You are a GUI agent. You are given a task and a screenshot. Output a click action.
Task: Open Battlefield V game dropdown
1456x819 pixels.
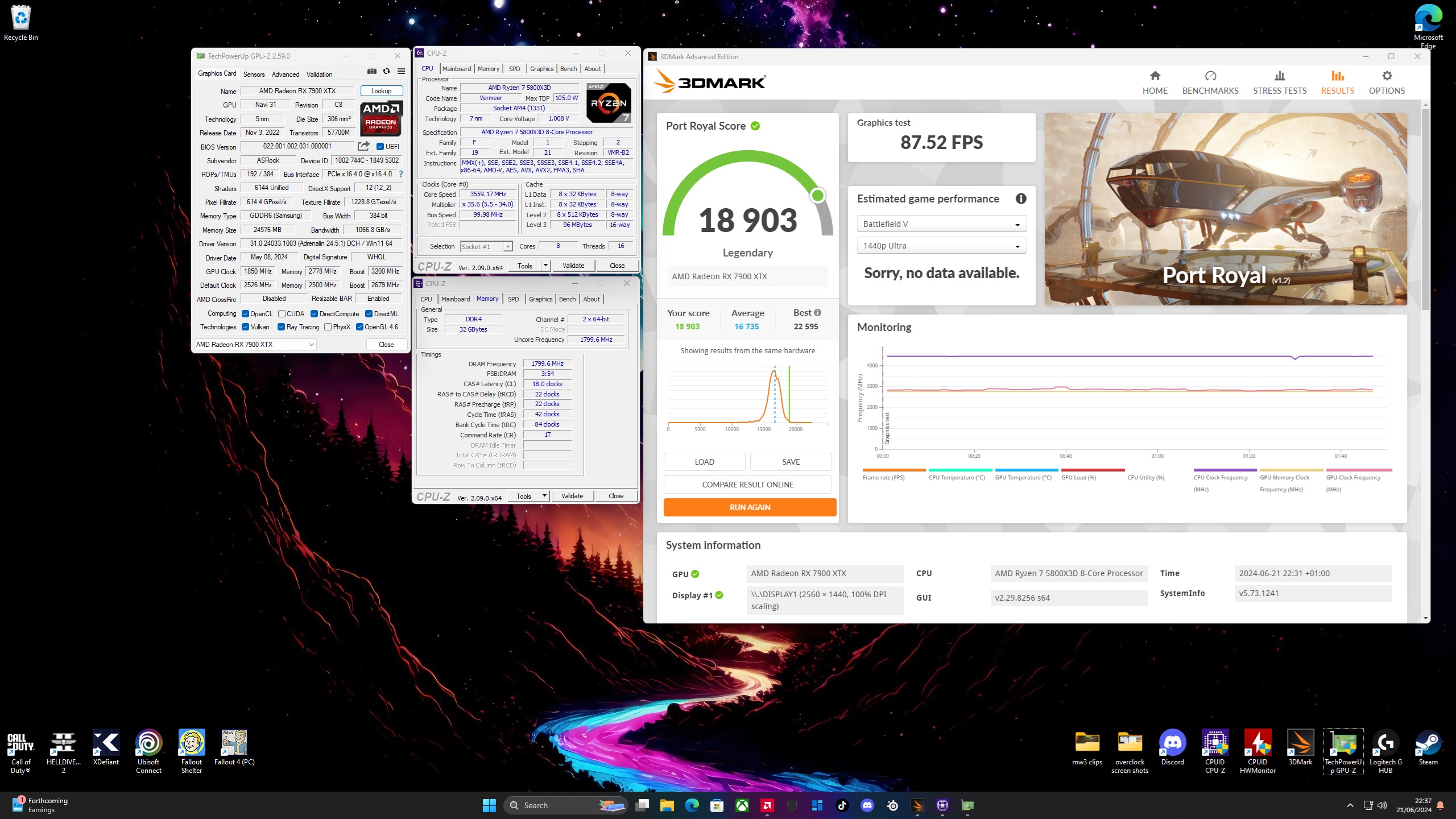click(x=941, y=224)
